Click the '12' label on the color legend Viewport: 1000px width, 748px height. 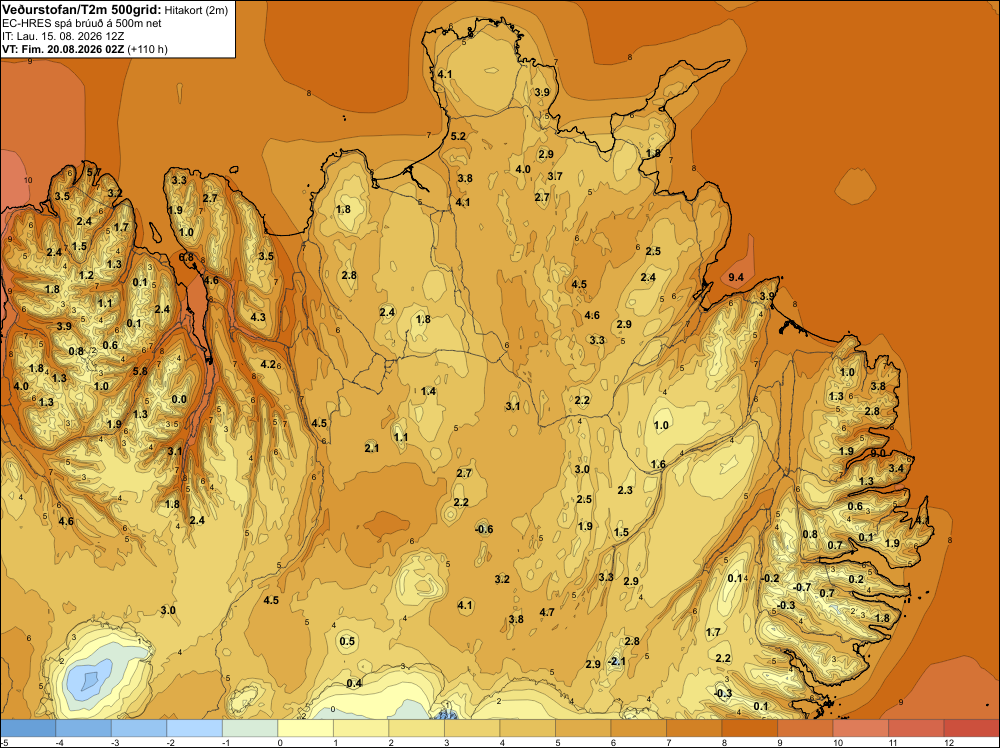[x=948, y=742]
